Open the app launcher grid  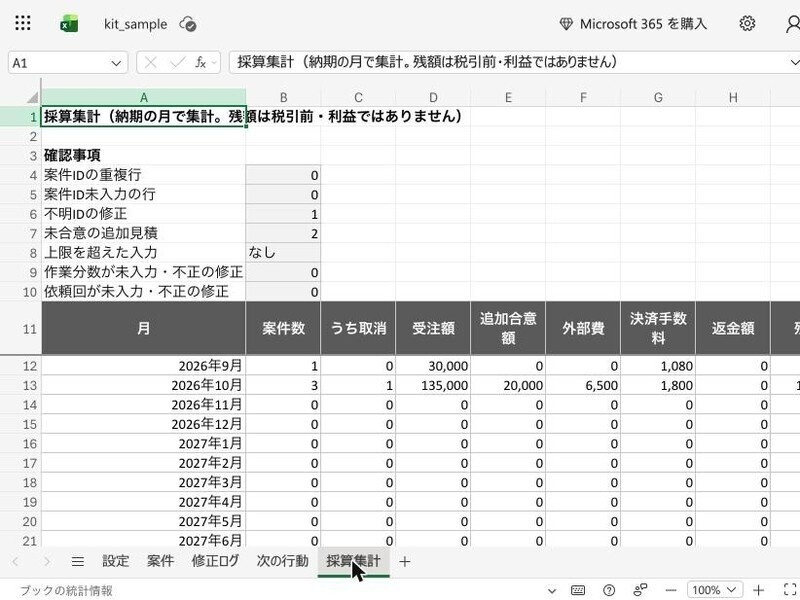coord(23,23)
